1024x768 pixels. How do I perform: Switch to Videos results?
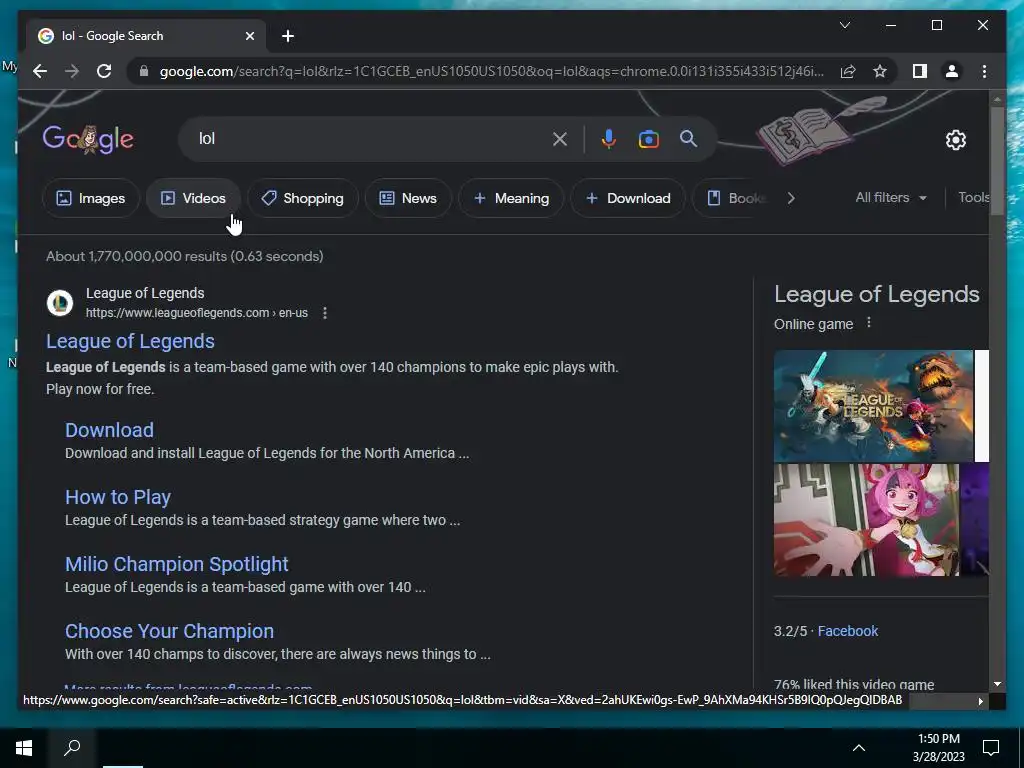193,198
